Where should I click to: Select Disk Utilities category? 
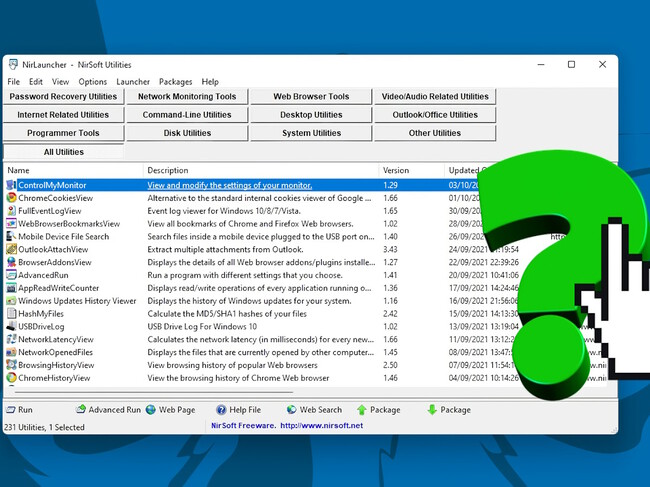187,133
